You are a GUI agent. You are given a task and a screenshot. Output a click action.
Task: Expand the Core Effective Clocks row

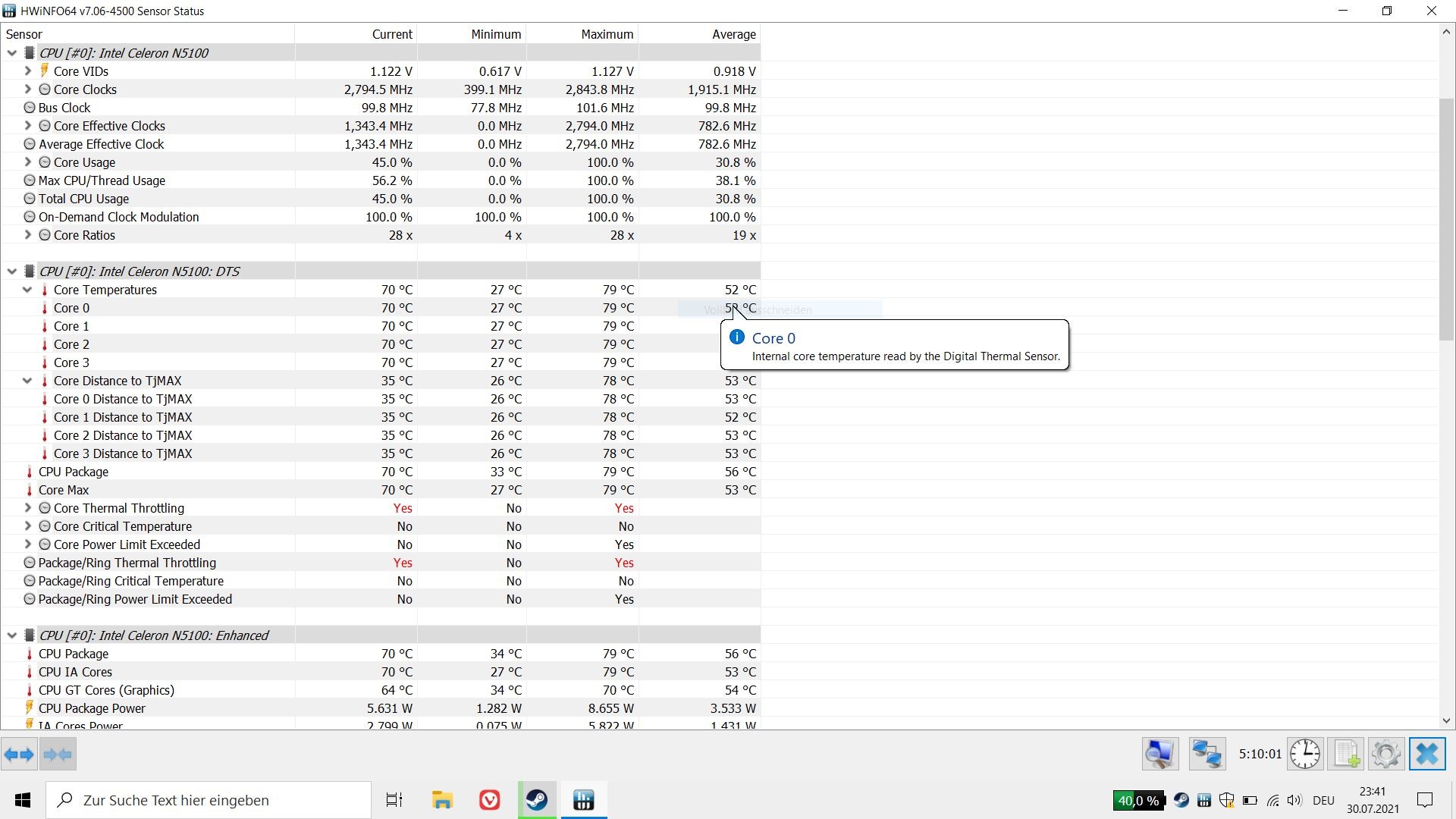pos(27,125)
